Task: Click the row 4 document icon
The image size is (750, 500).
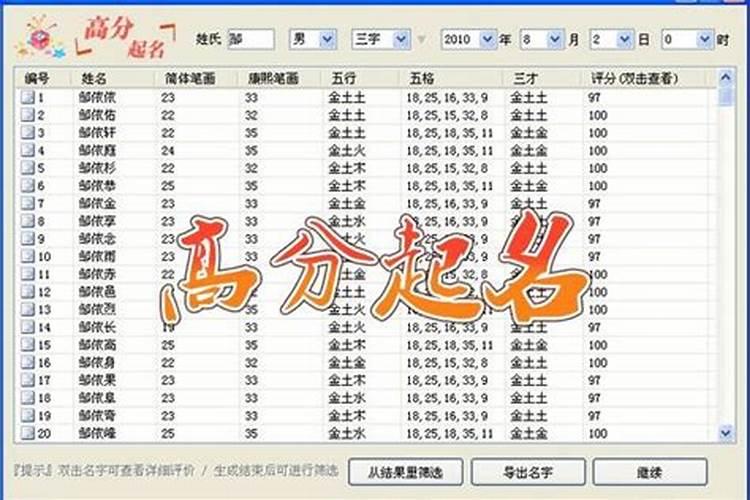Action: [28, 150]
